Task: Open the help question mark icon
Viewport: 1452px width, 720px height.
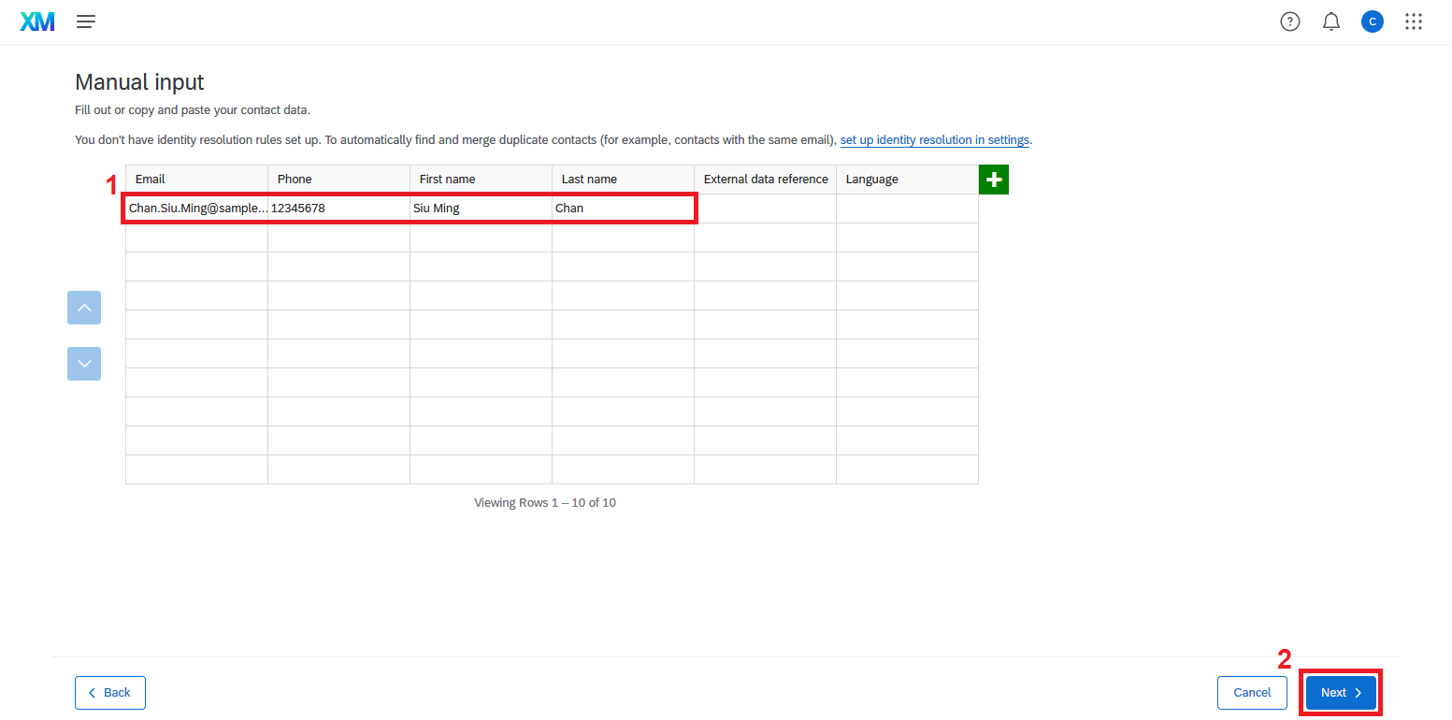Action: [1290, 21]
